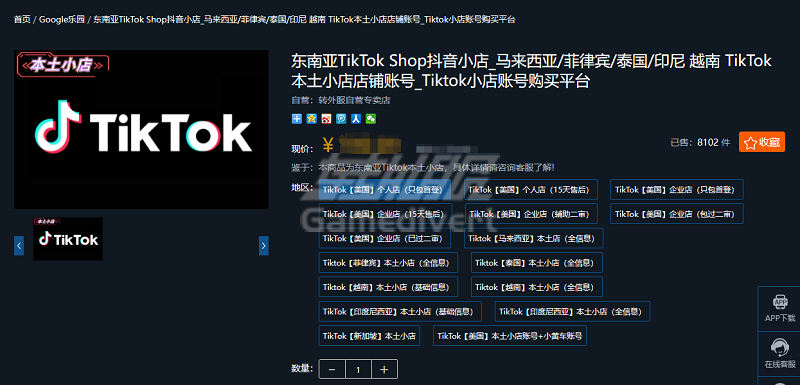Share via Sina Weibo icon

point(327,119)
